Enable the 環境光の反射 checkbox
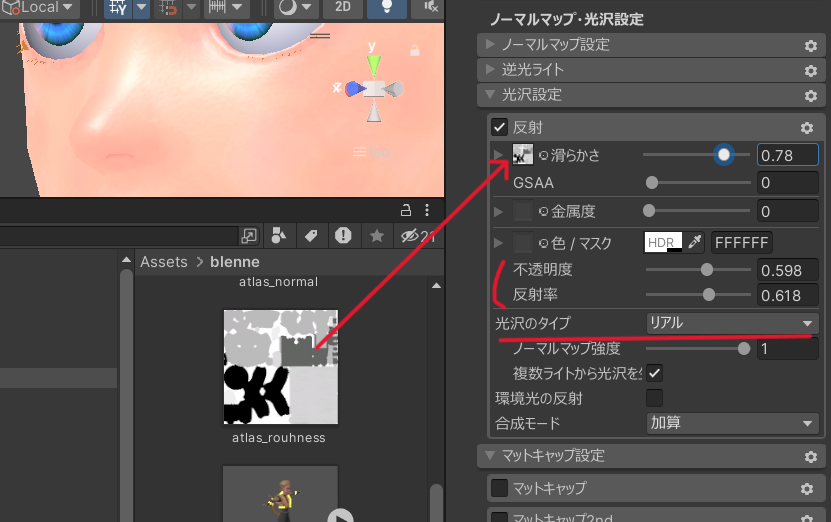Image resolution: width=831 pixels, height=522 pixels. pos(654,398)
